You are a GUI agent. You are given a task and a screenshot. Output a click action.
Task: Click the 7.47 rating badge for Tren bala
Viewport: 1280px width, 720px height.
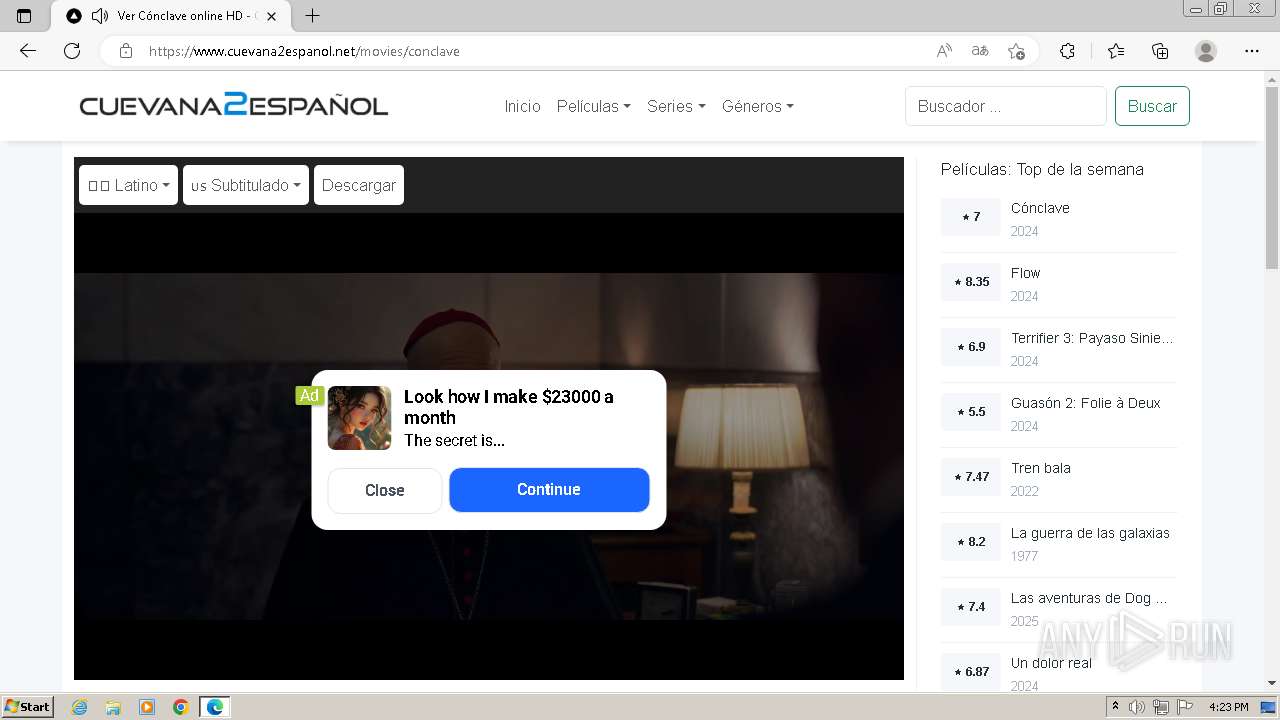(971, 477)
